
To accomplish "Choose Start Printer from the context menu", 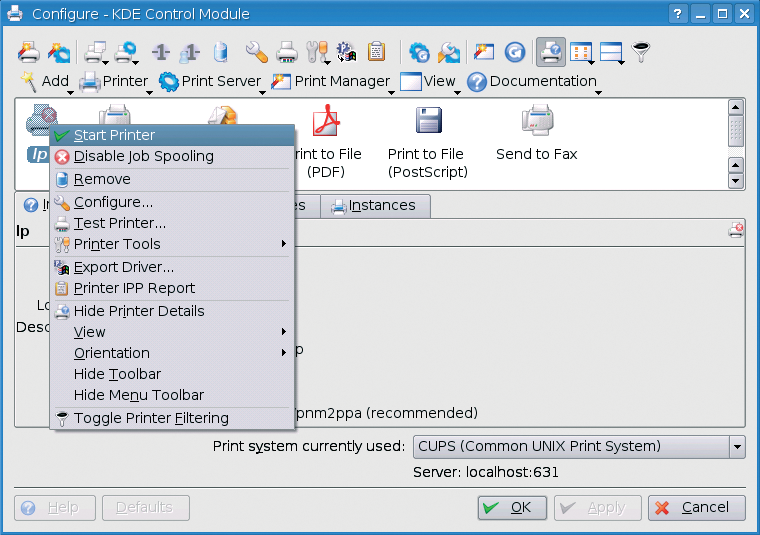I will (172, 135).
